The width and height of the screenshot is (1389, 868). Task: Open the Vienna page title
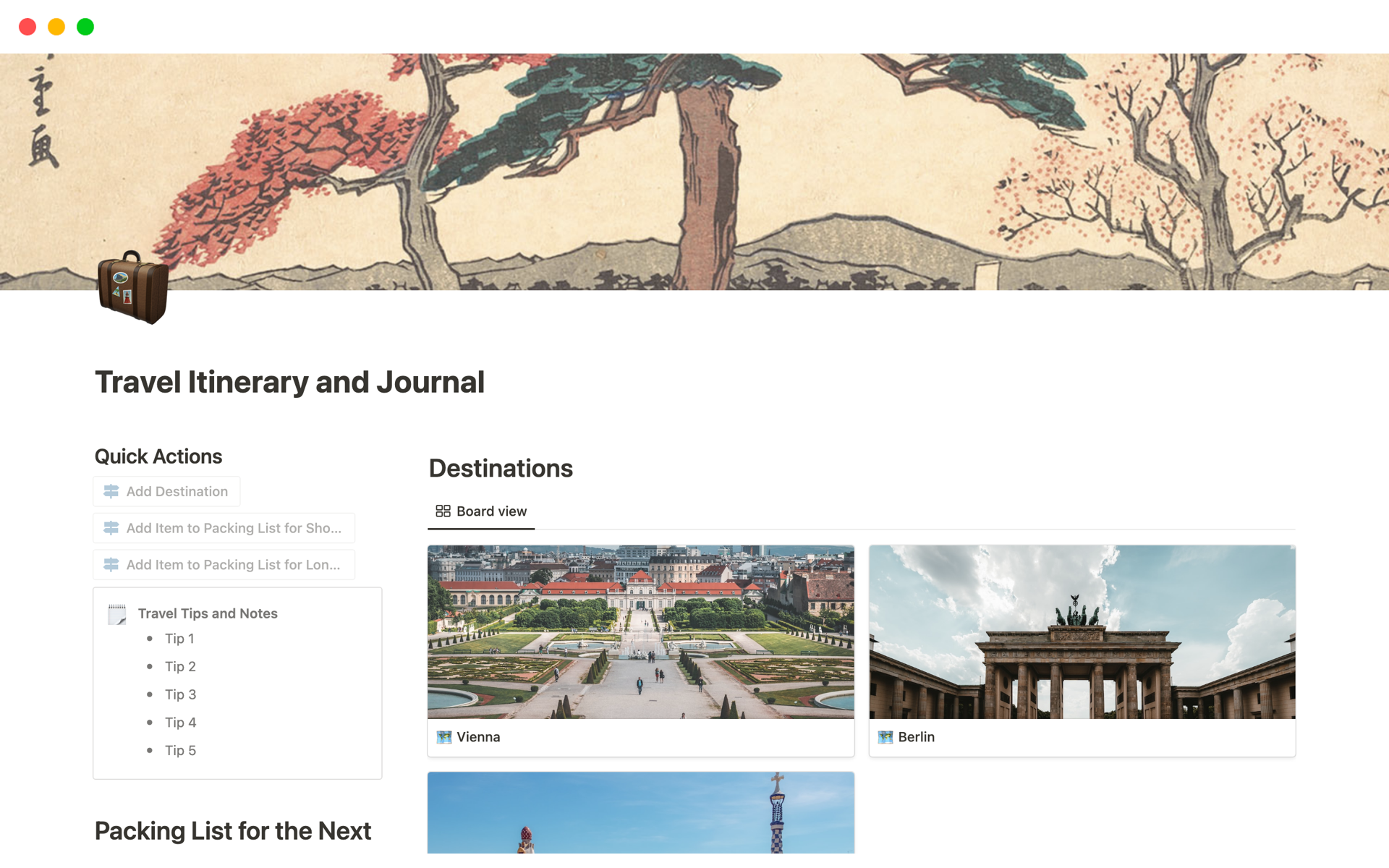478,737
